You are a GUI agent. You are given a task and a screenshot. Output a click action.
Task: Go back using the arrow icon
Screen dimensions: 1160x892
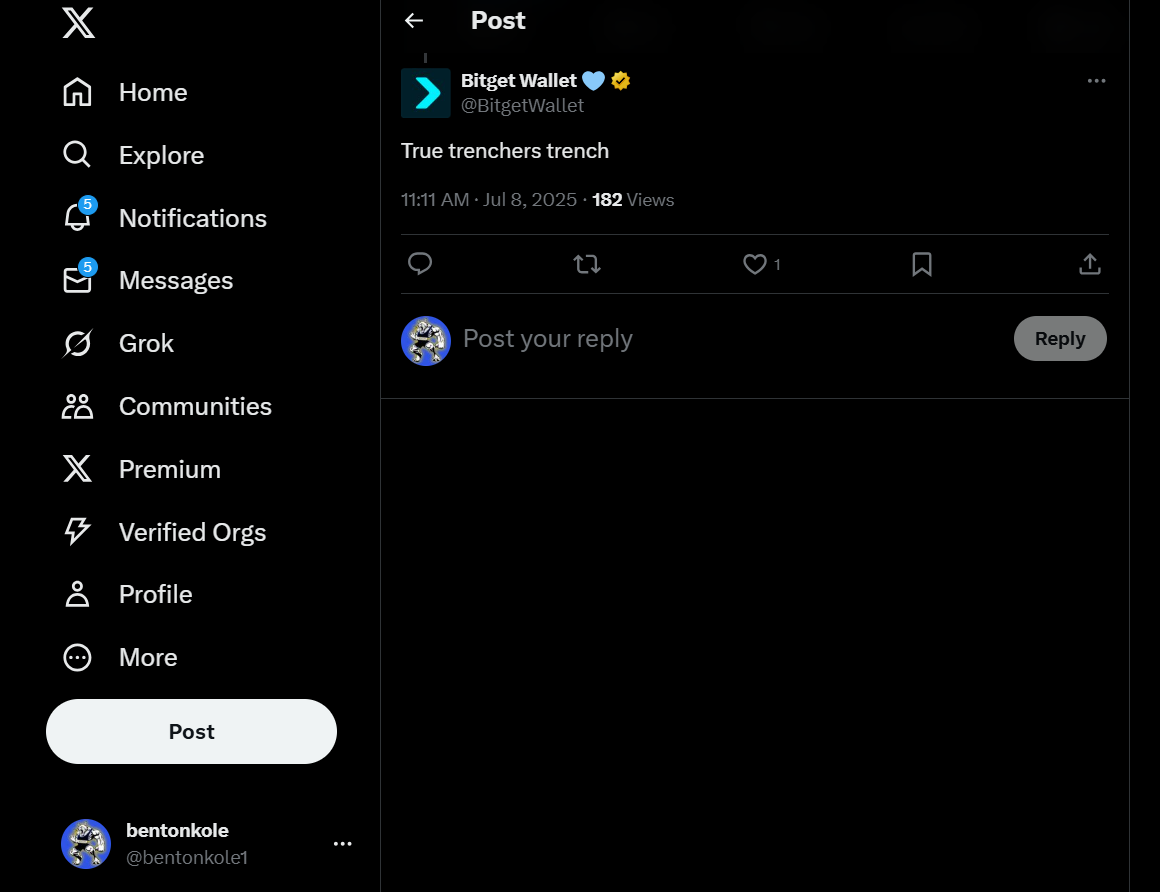414,21
